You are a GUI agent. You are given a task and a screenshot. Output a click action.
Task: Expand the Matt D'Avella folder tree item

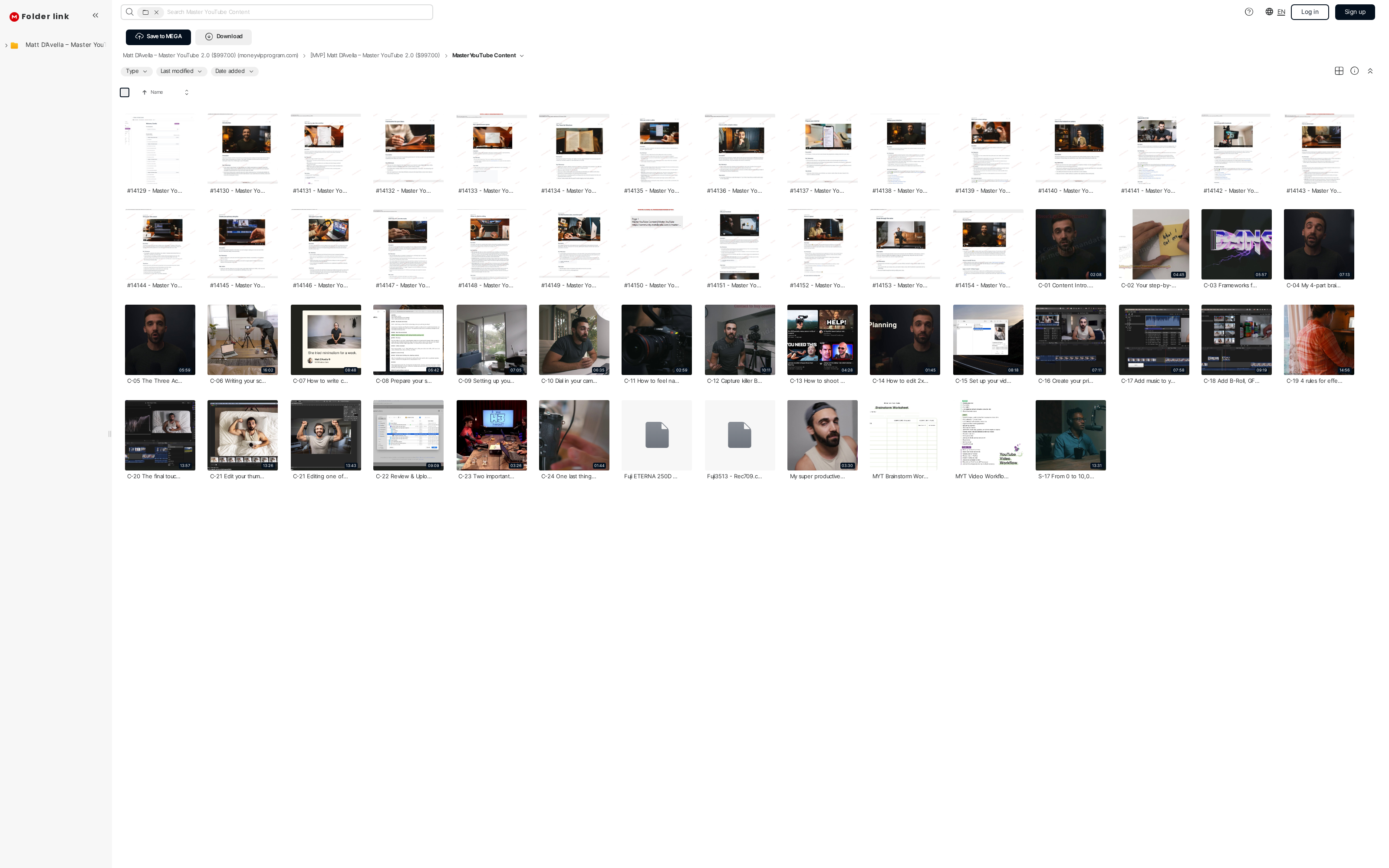click(x=7, y=45)
